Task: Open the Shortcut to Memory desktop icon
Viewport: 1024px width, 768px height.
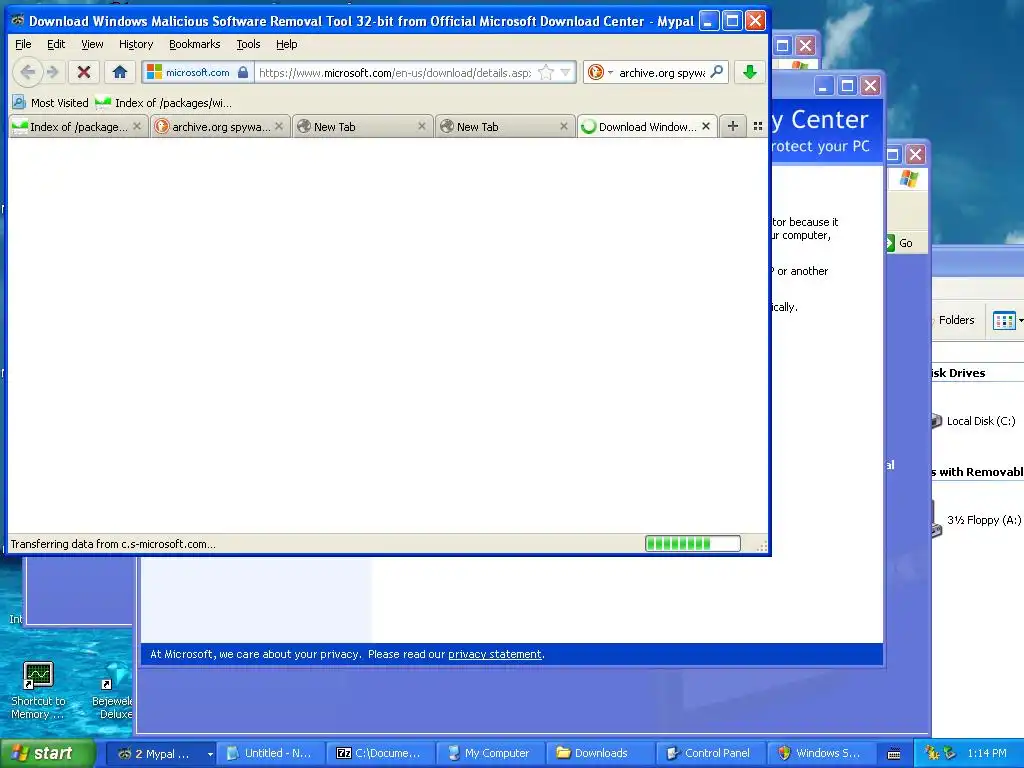Action: tap(38, 690)
